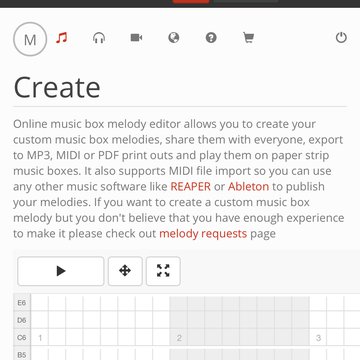Viewport: 360px width, 360px height.
Task: Click the grid cell marked measure 3
Action: pos(318,338)
